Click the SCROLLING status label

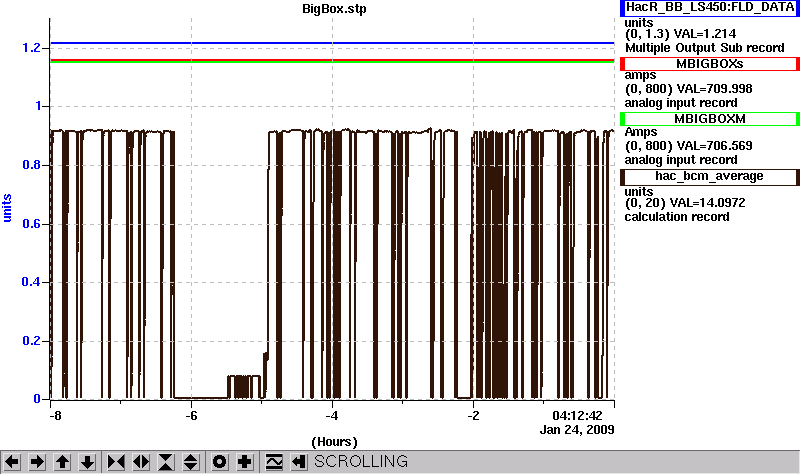(x=361, y=461)
